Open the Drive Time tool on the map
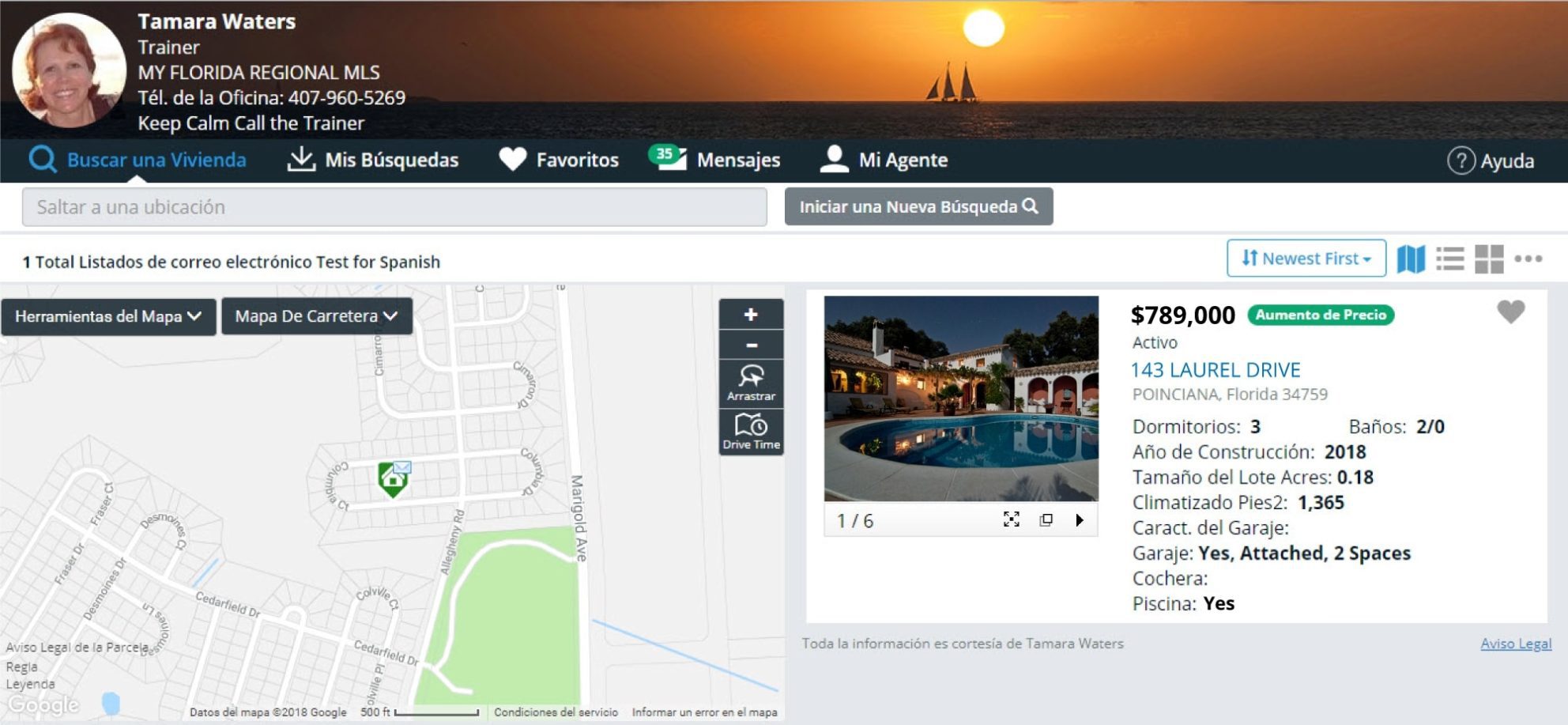This screenshot has height=725, width=1568. (752, 431)
